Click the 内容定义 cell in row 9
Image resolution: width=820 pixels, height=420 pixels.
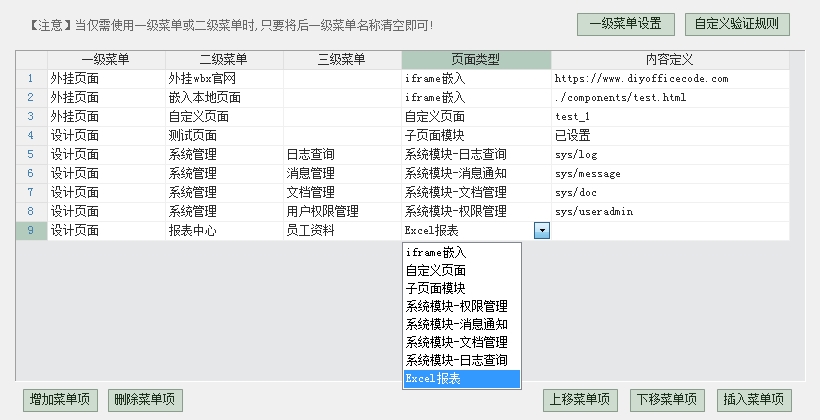tap(670, 231)
